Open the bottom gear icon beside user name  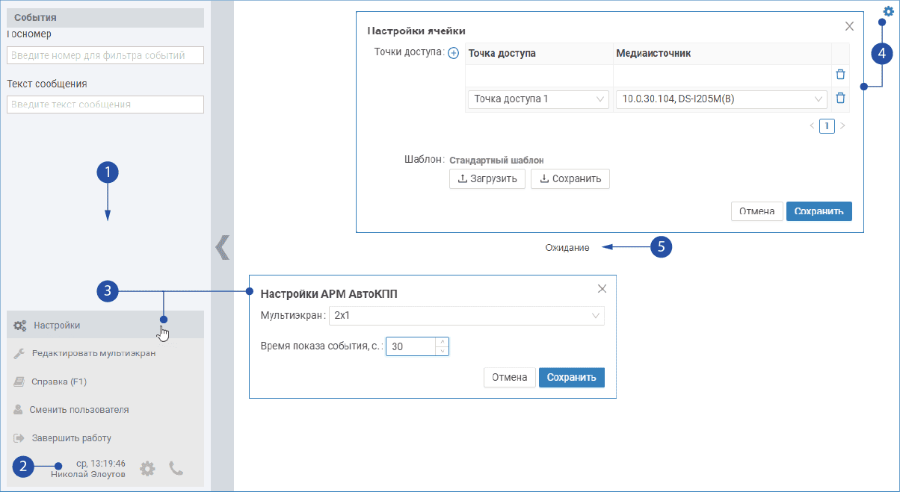(x=148, y=468)
